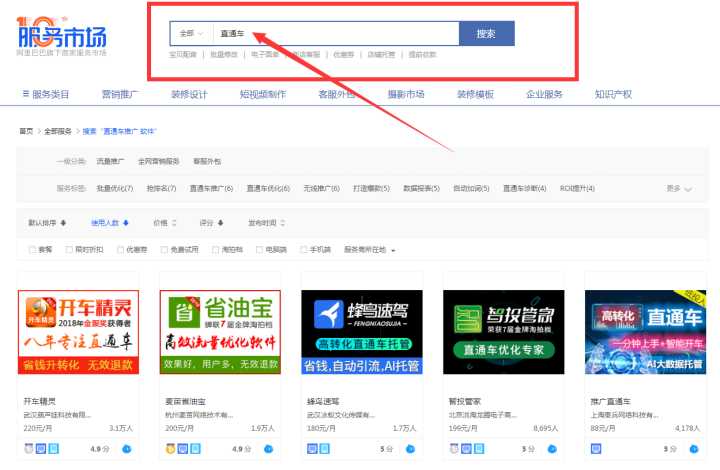This screenshot has height=470, width=720.
Task: Click the 服务市场 logo
Action: tap(61, 37)
